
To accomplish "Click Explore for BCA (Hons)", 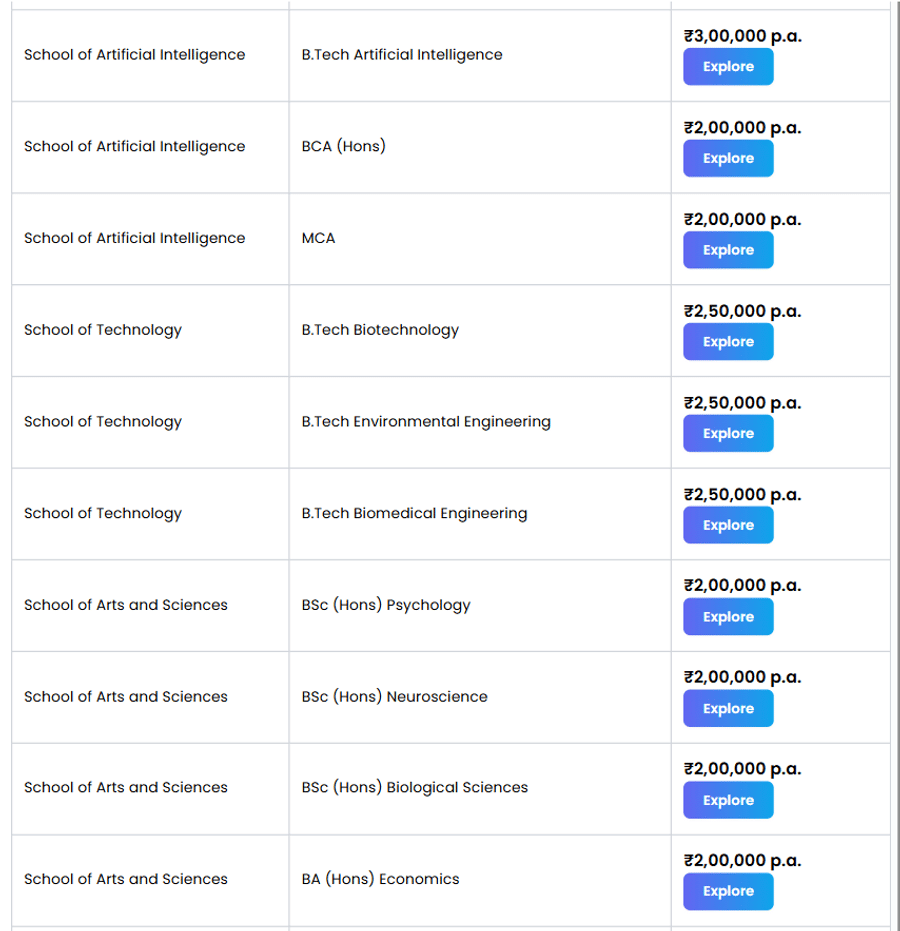I will click(x=727, y=158).
